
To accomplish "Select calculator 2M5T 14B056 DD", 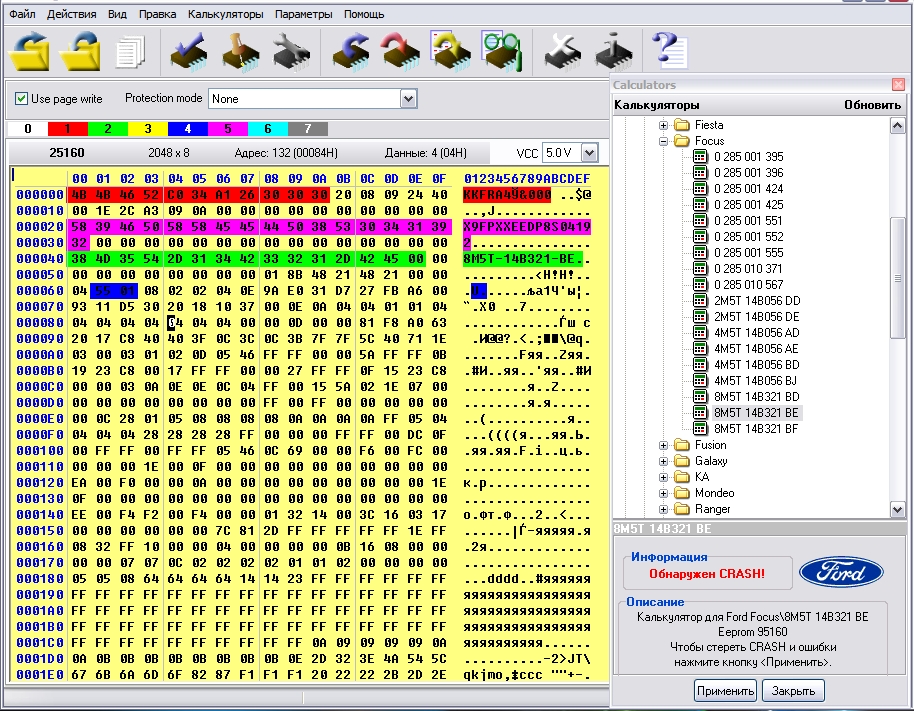I will (757, 301).
